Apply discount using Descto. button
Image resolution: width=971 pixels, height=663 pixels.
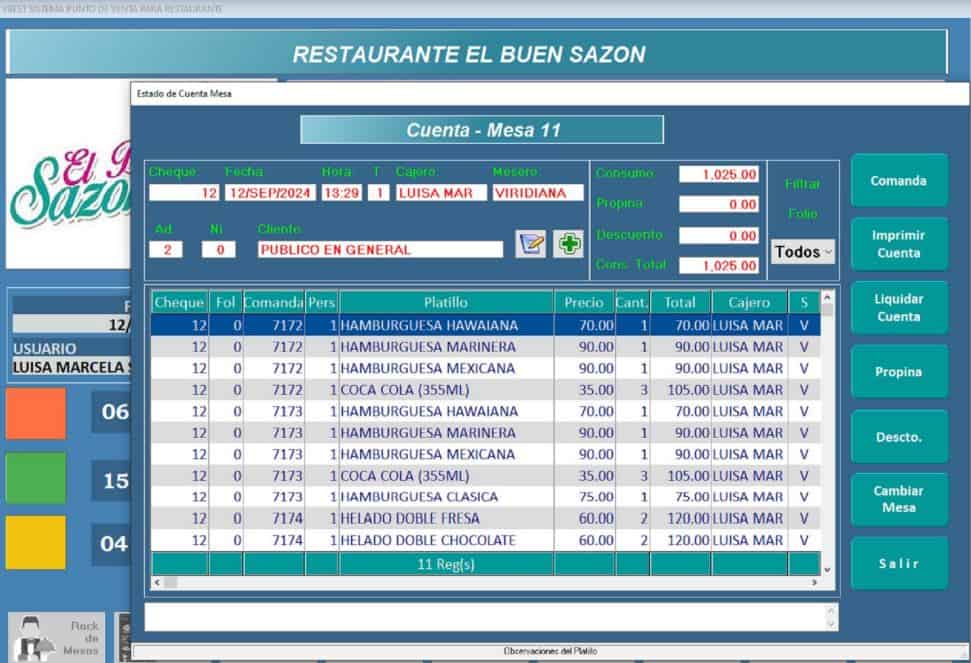[x=898, y=437]
